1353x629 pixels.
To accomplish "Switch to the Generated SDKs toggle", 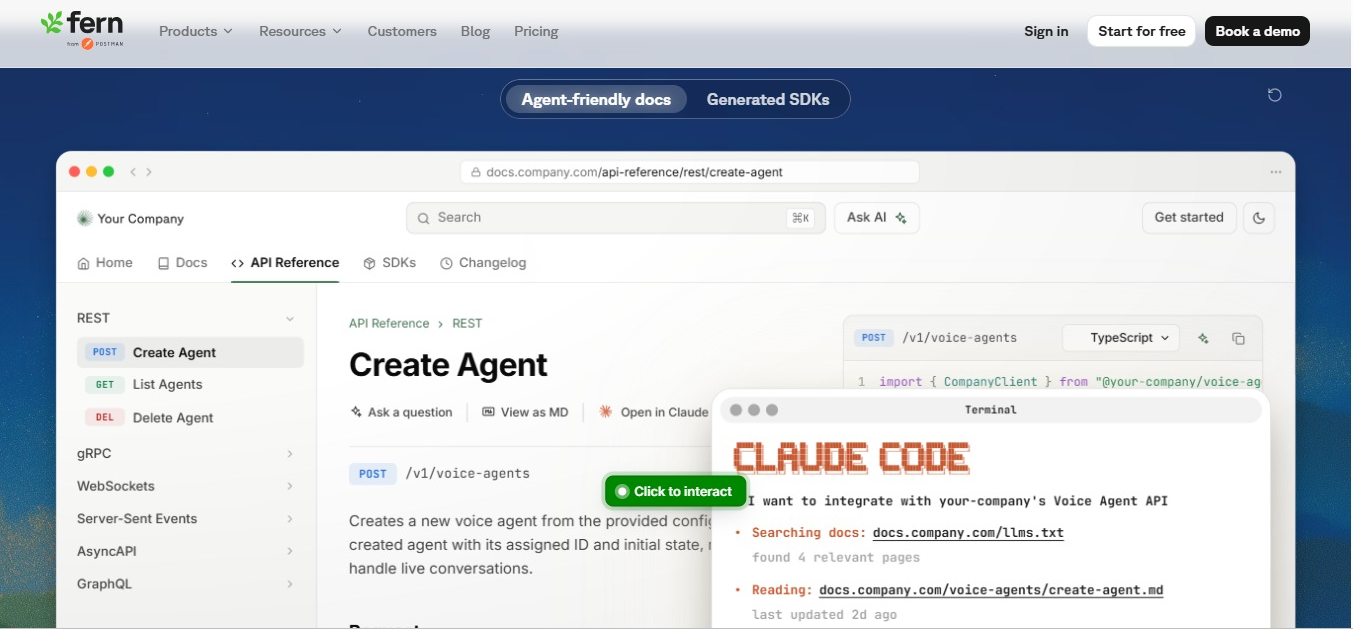I will 768,99.
